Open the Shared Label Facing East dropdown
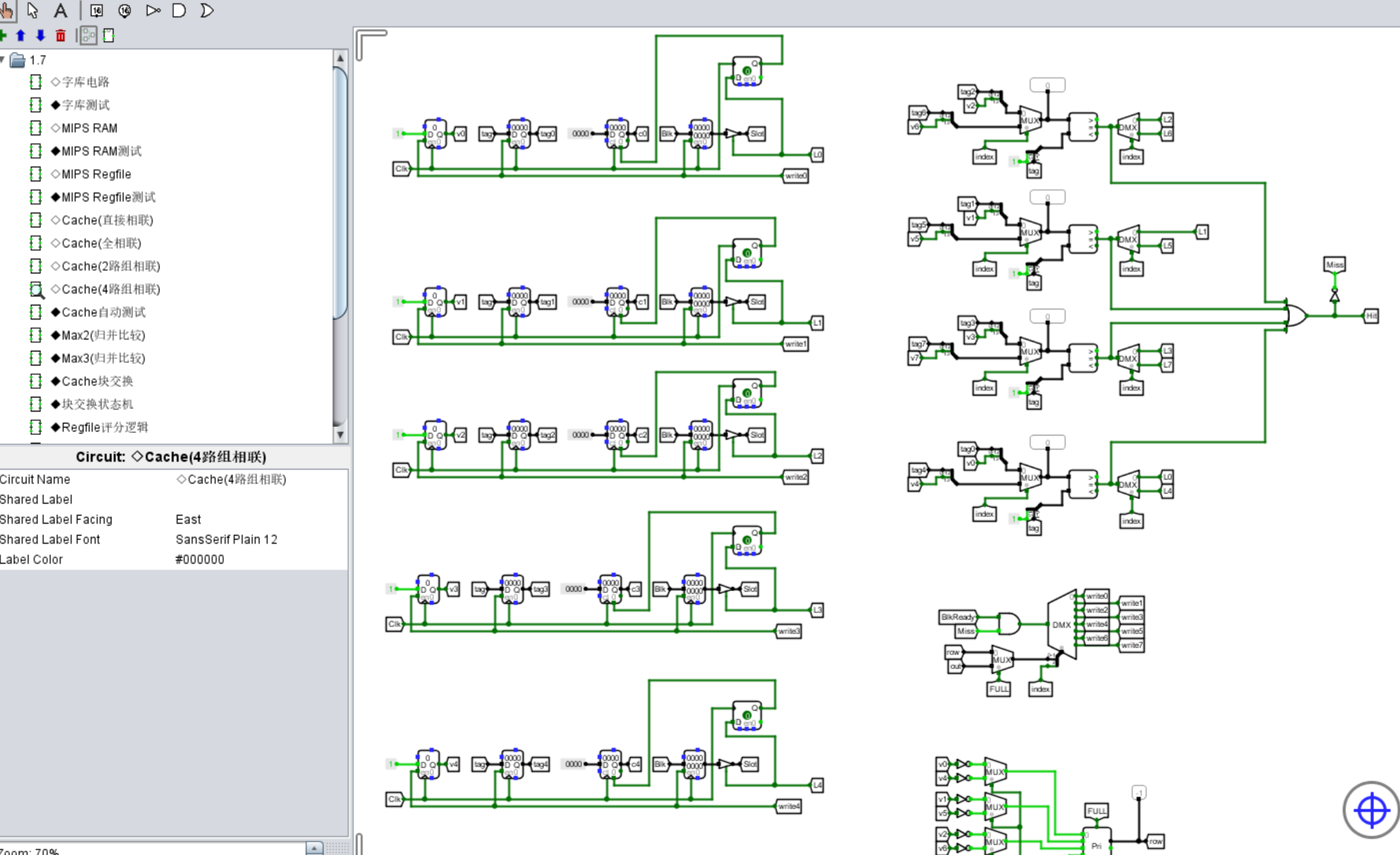1400x855 pixels. (259, 519)
